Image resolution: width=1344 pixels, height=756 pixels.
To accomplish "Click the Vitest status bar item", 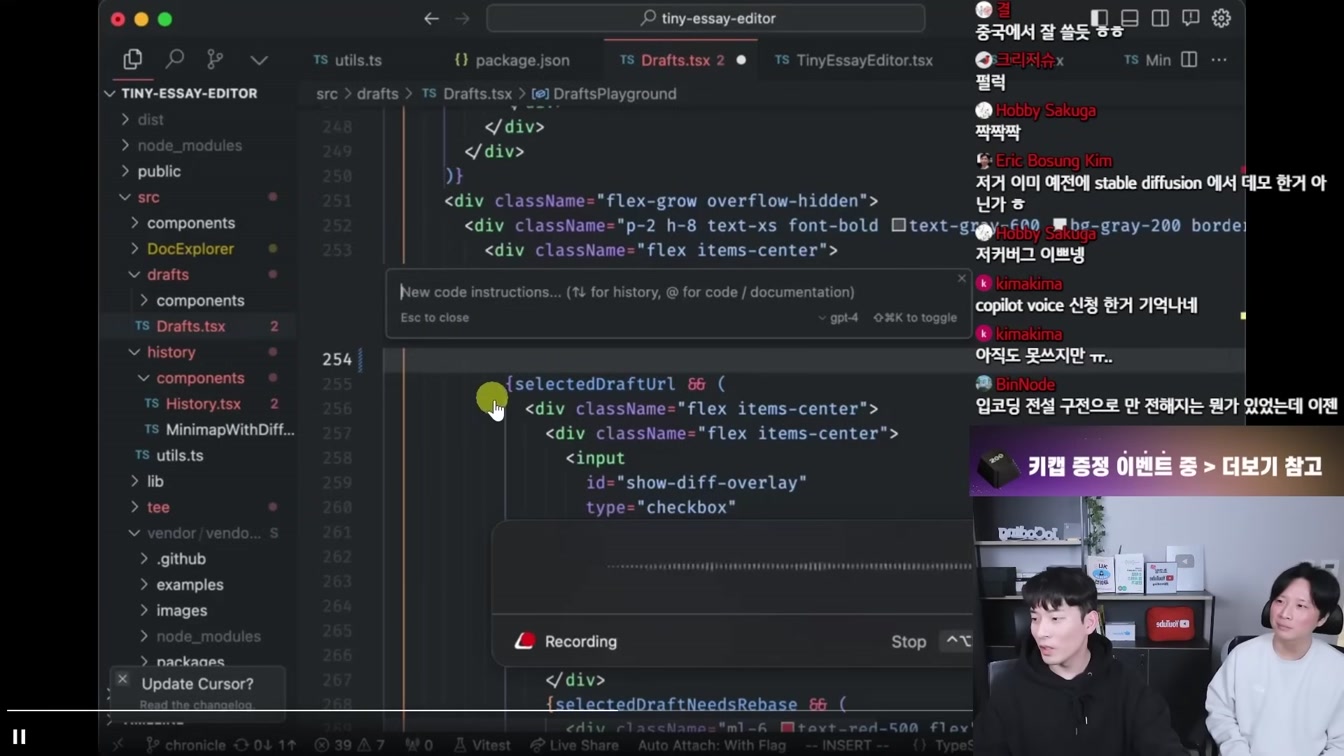I will click(x=482, y=745).
